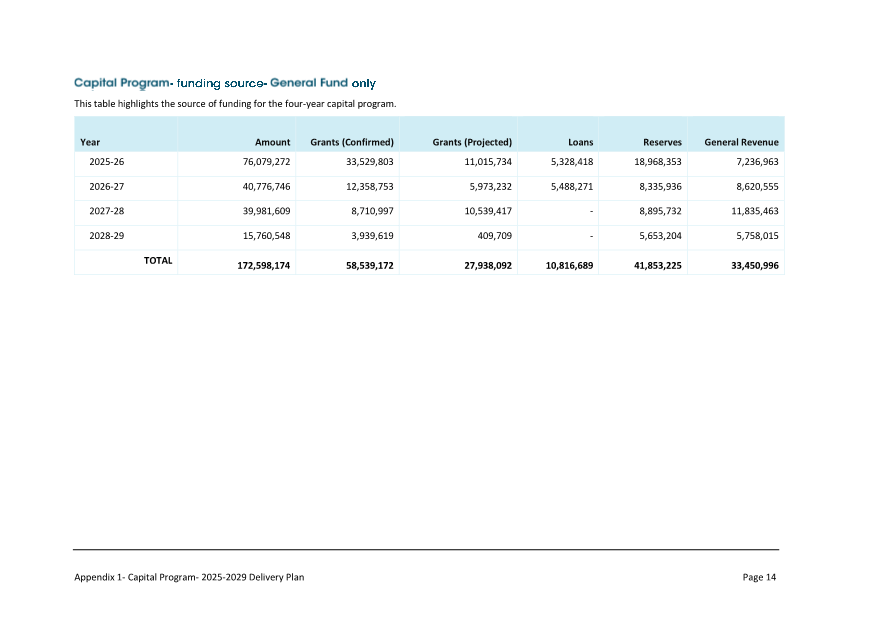The height and width of the screenshot is (620, 876).
Task: Click the 'Reserves' column header
Action: (662, 142)
